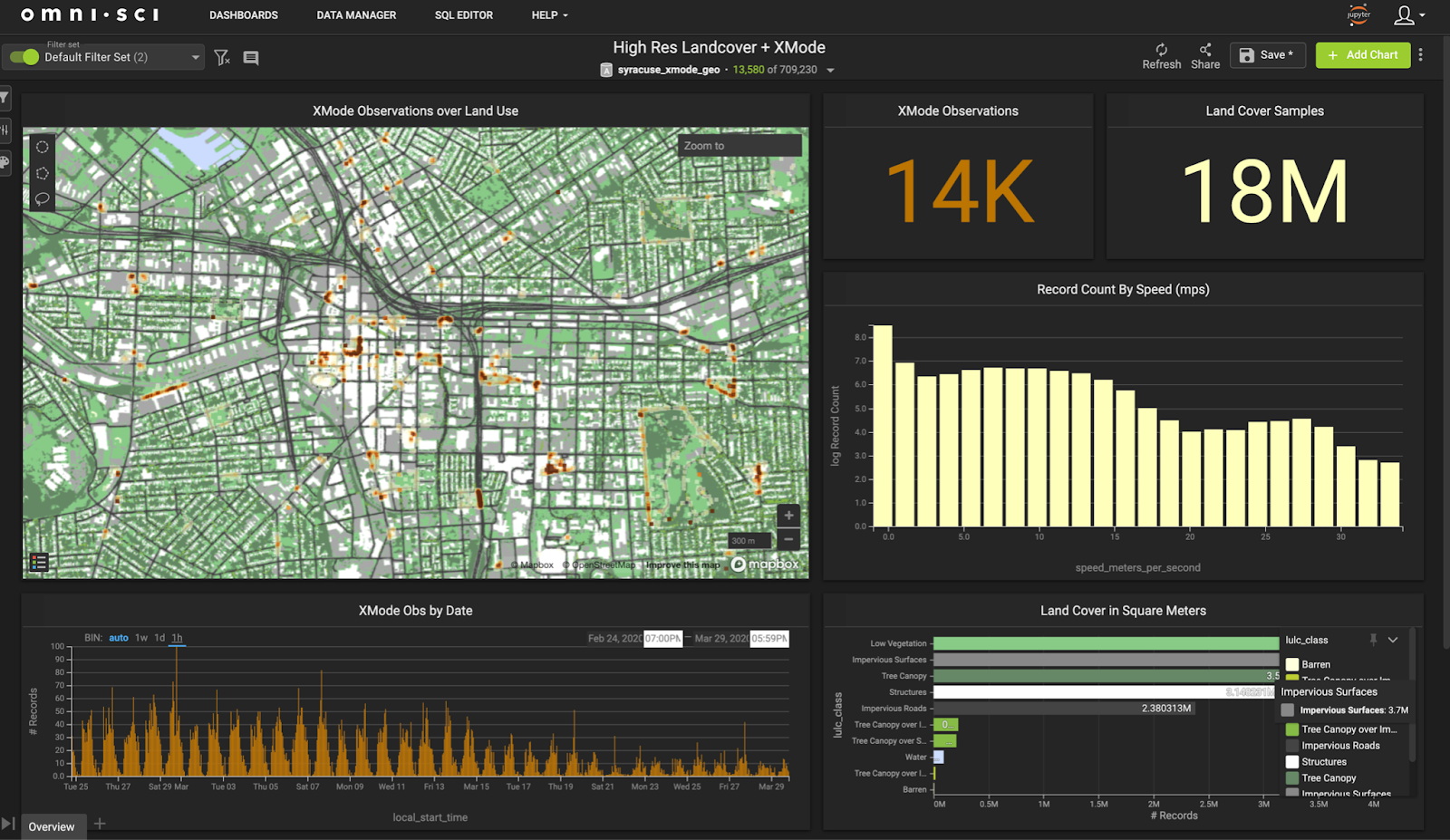
Task: Click the Refresh dashboard icon
Action: tap(1161, 50)
